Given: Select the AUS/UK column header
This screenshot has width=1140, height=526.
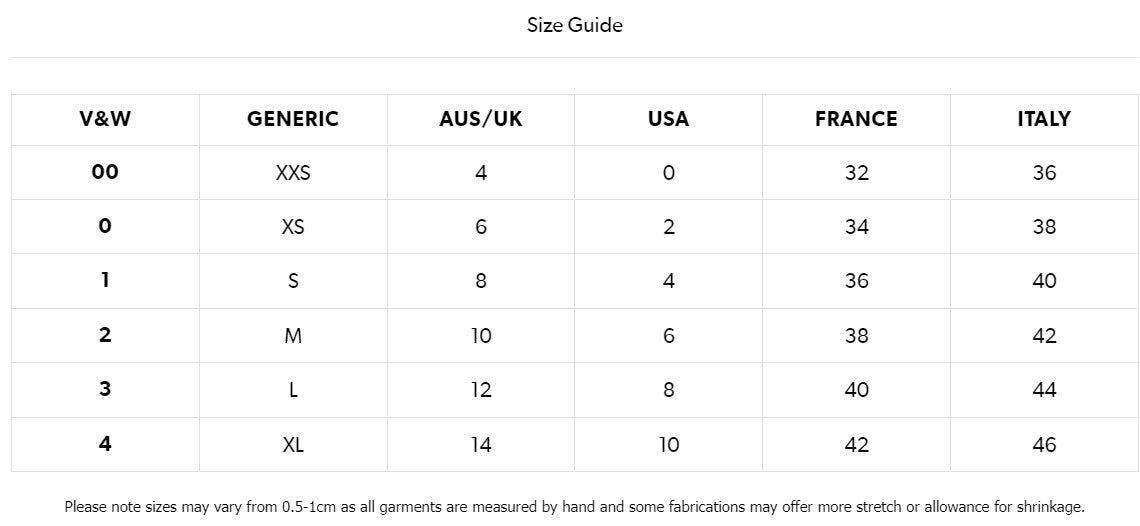Looking at the screenshot, I should pos(481,119).
